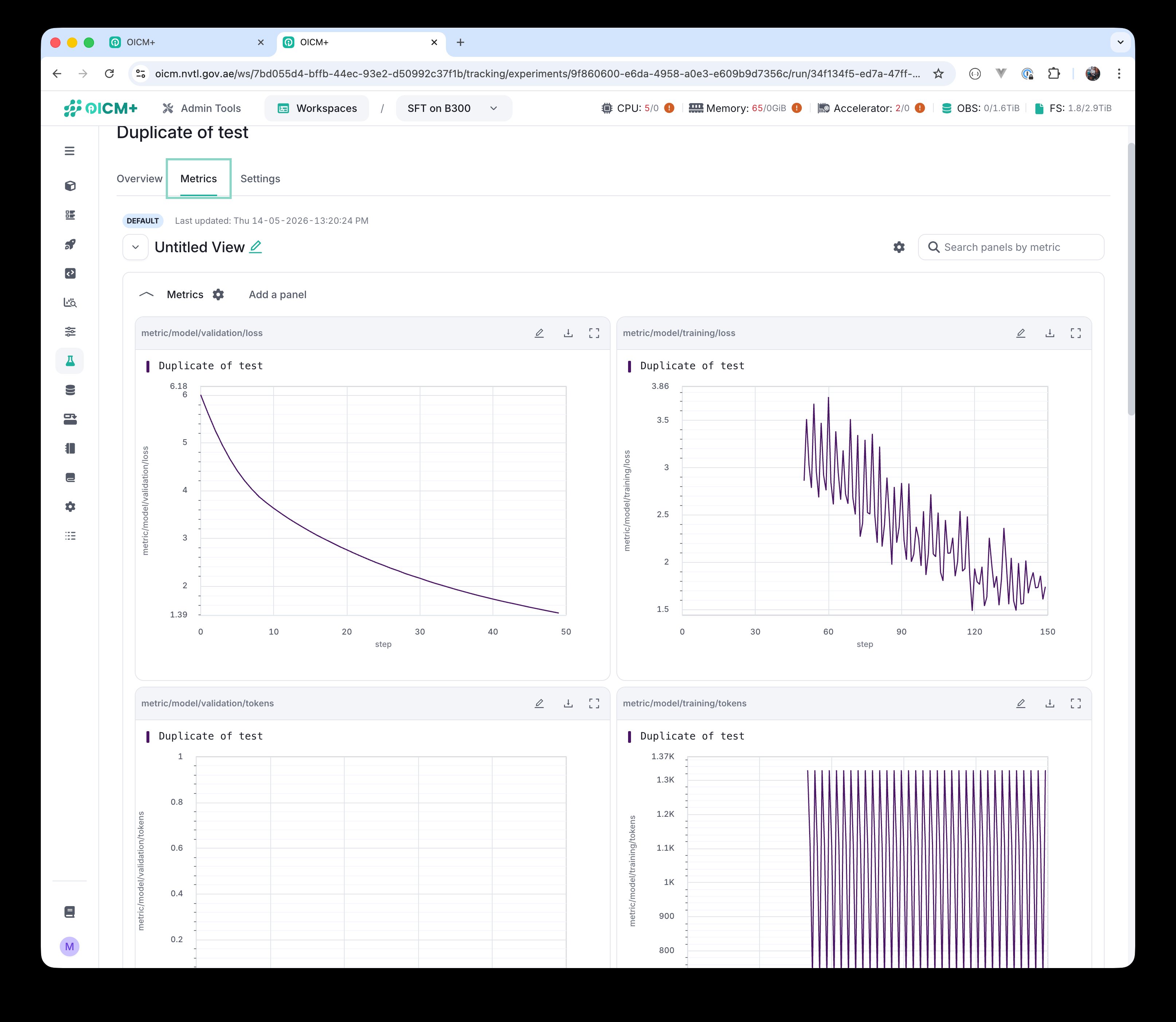Click the FS storage indicator
Image resolution: width=1176 pixels, height=1022 pixels.
pos(1073,108)
